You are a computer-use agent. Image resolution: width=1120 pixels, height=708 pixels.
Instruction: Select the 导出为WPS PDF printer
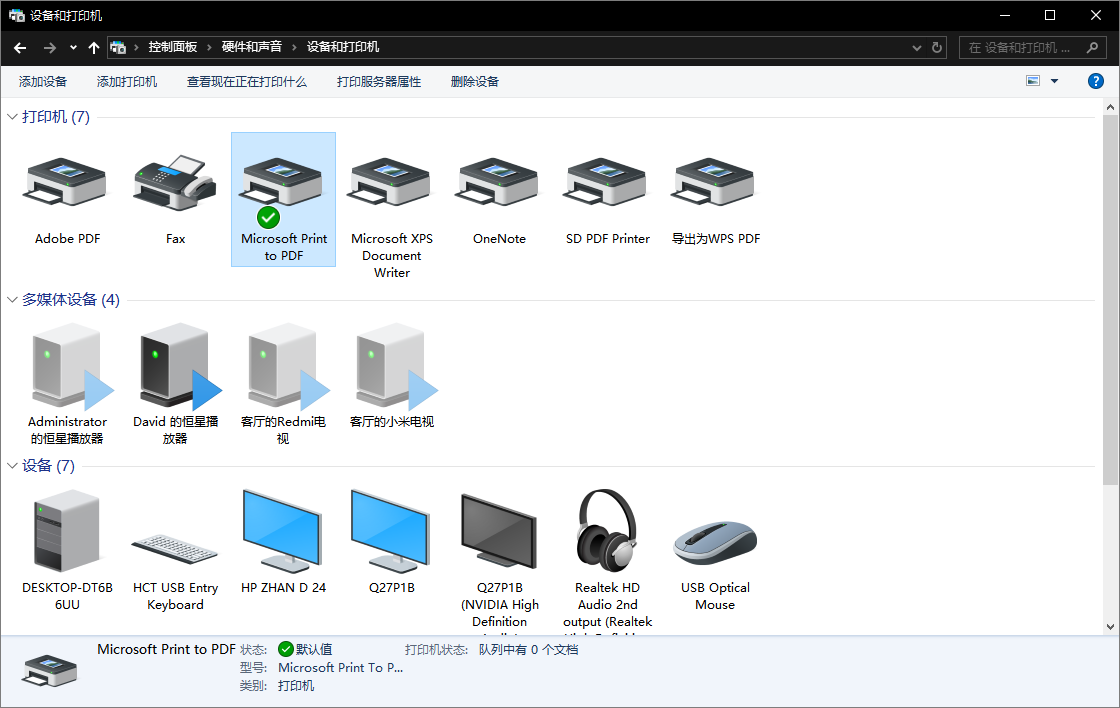[x=715, y=199]
